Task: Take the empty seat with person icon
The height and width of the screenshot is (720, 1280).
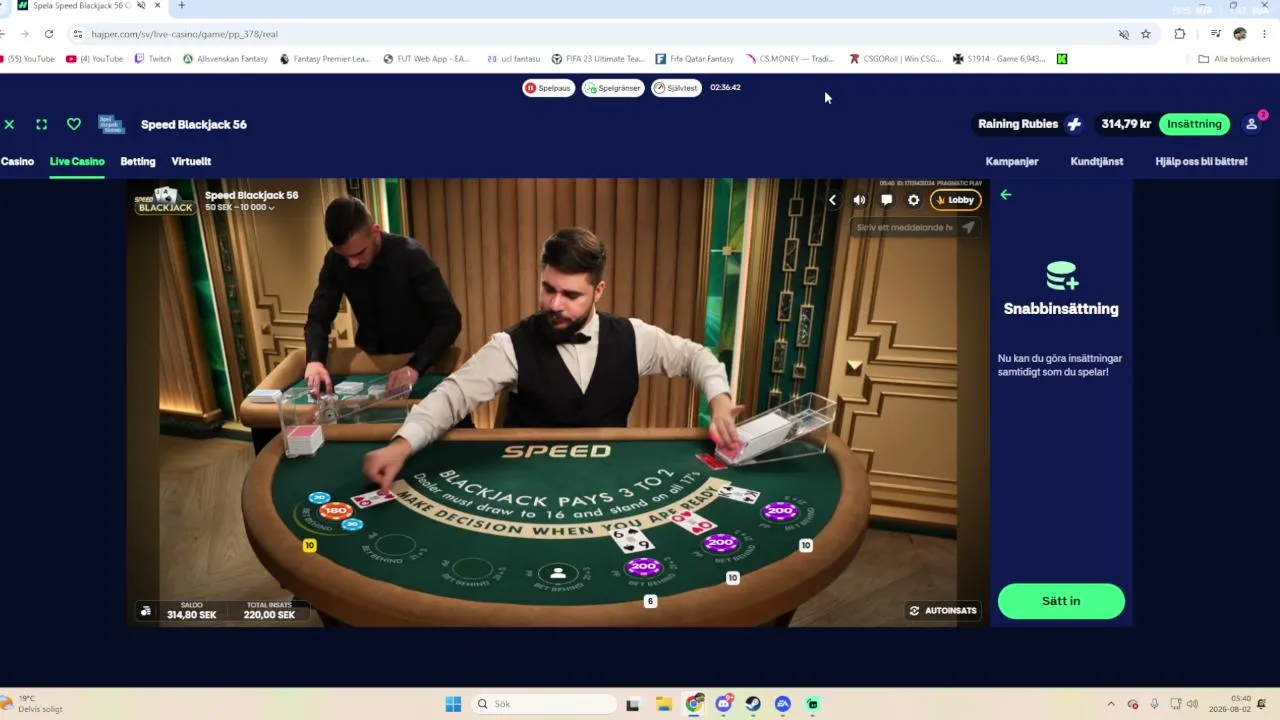Action: tap(558, 574)
